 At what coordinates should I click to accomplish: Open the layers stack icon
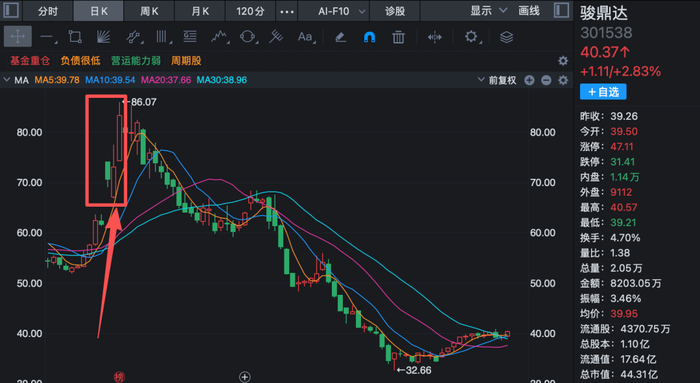506,37
